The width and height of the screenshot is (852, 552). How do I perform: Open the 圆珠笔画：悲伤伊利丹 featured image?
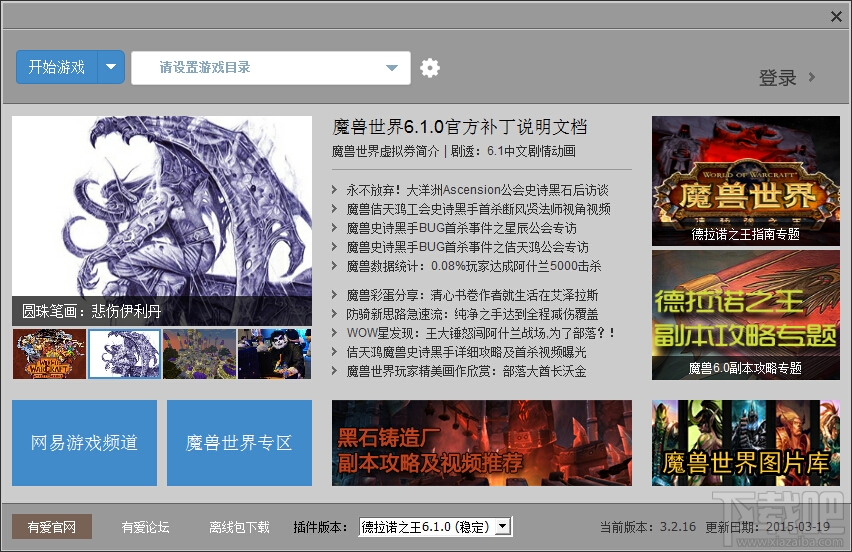coord(162,221)
